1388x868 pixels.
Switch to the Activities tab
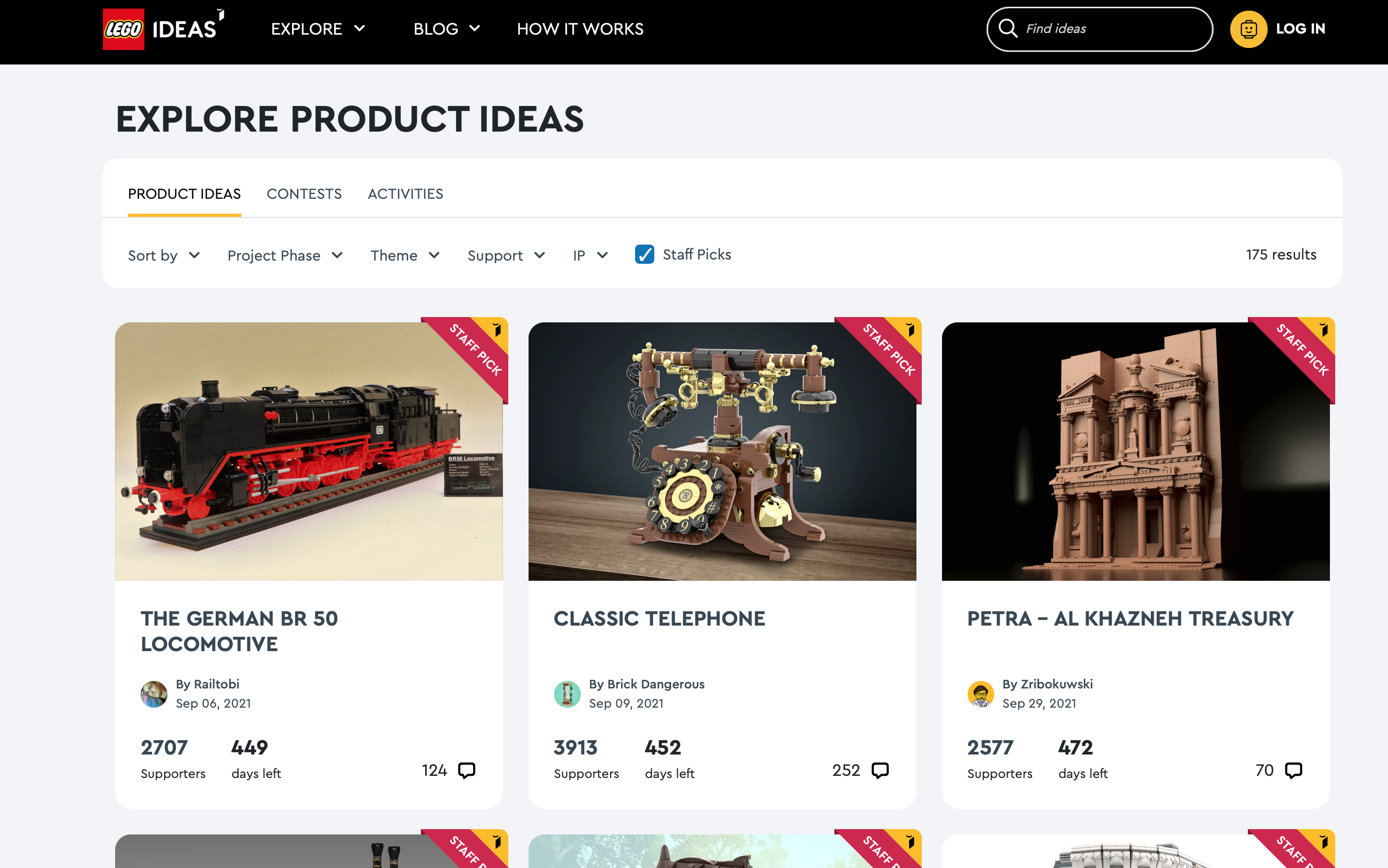point(405,194)
